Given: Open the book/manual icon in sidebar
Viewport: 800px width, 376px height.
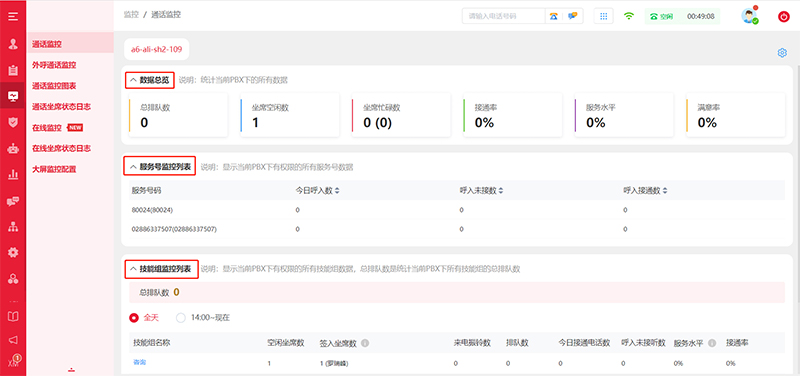Looking at the screenshot, I should click(13, 316).
